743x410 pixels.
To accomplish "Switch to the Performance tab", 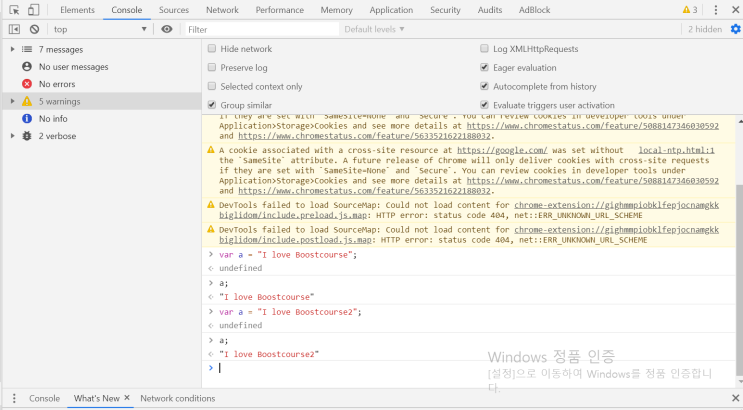I will [280, 10].
